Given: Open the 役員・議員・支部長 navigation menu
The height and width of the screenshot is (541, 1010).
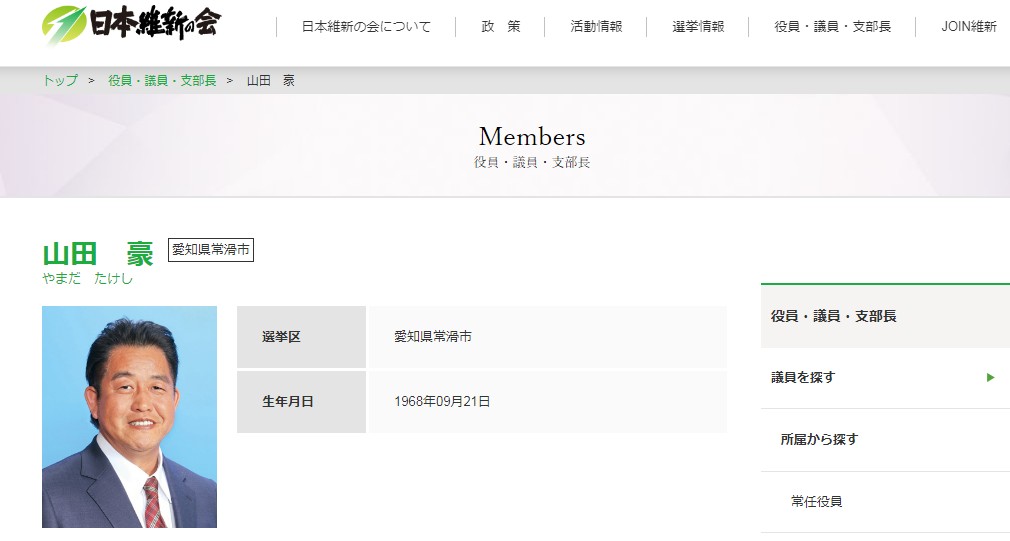Looking at the screenshot, I should [x=832, y=26].
